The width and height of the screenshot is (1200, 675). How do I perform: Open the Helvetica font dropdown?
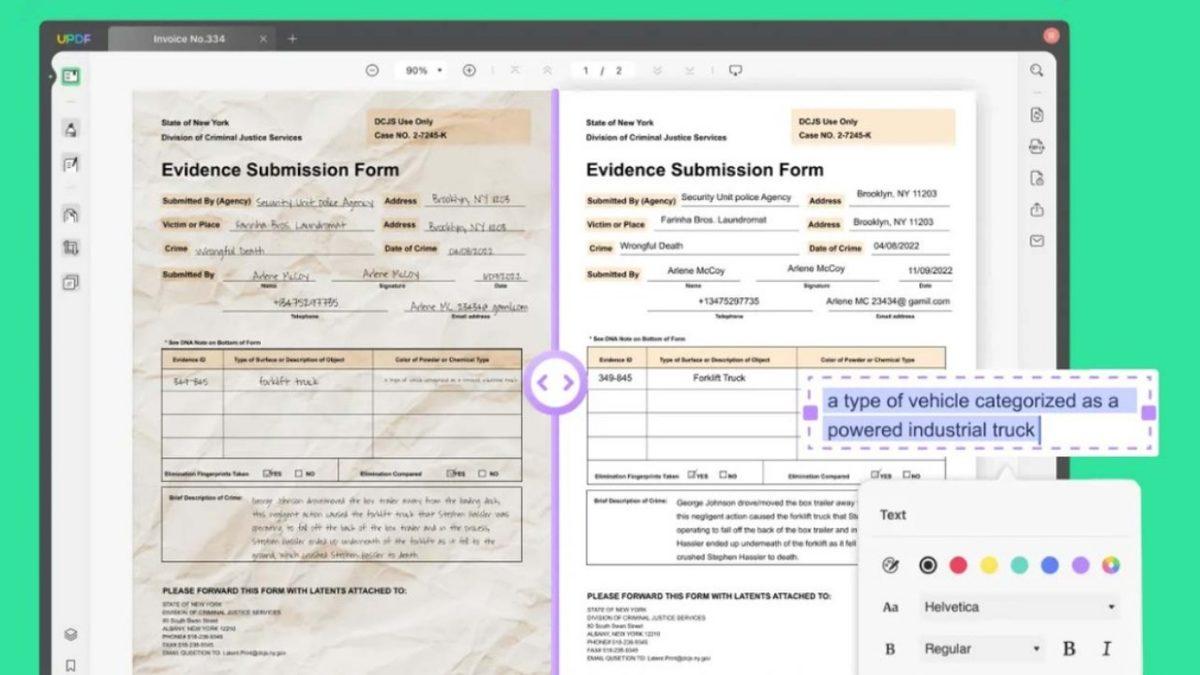tap(1018, 606)
